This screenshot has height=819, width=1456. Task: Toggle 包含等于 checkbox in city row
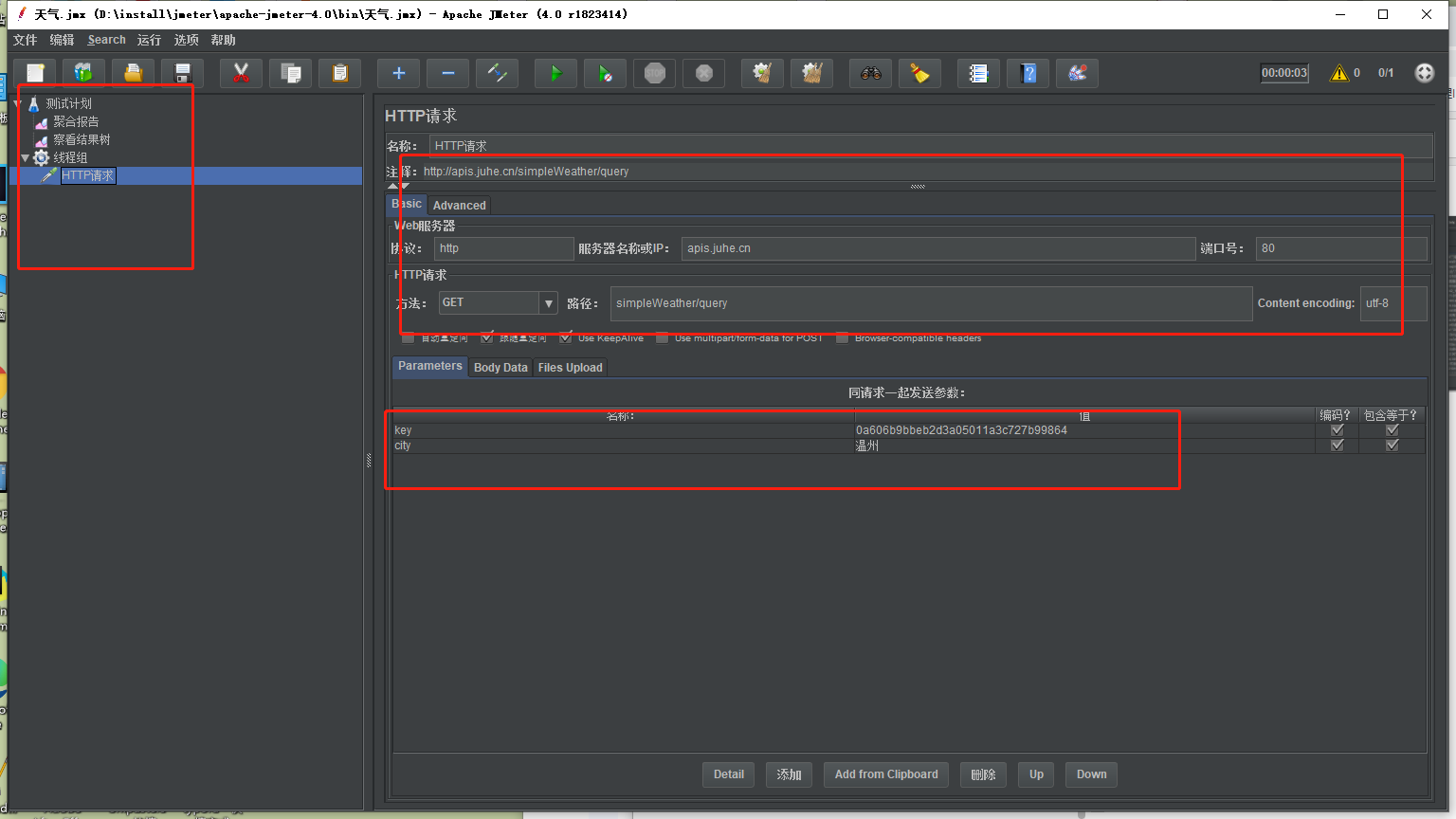pyautogui.click(x=1392, y=446)
